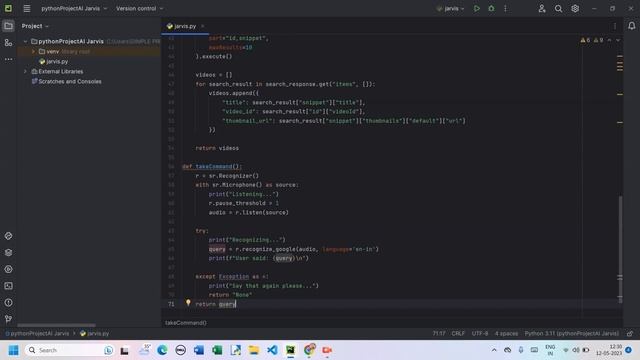Open Chrome from taskbar
Screen dimensions: 640x360
[x=309, y=350]
